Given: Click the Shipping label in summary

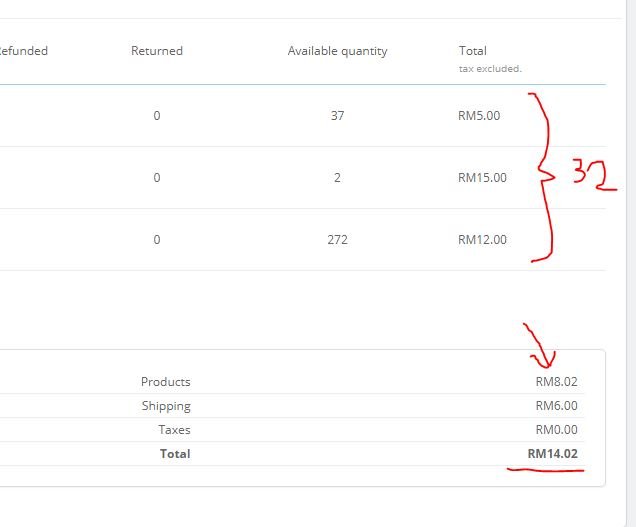Looking at the screenshot, I should tap(166, 406).
